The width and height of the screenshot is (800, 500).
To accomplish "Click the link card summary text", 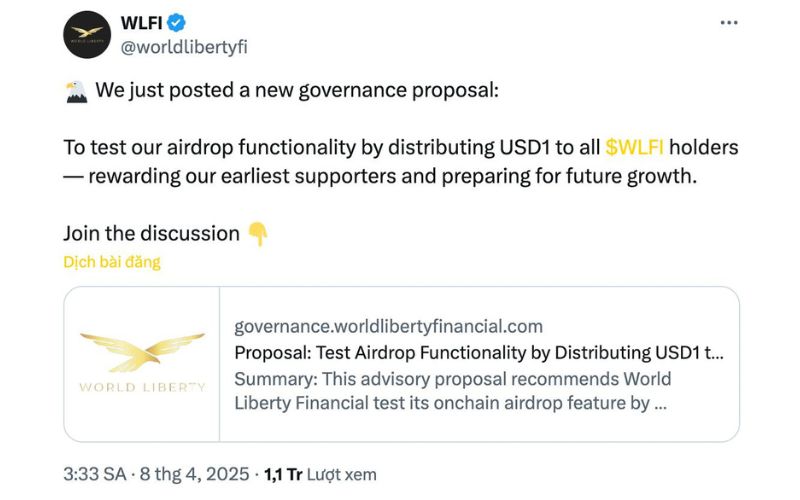I will click(x=453, y=391).
